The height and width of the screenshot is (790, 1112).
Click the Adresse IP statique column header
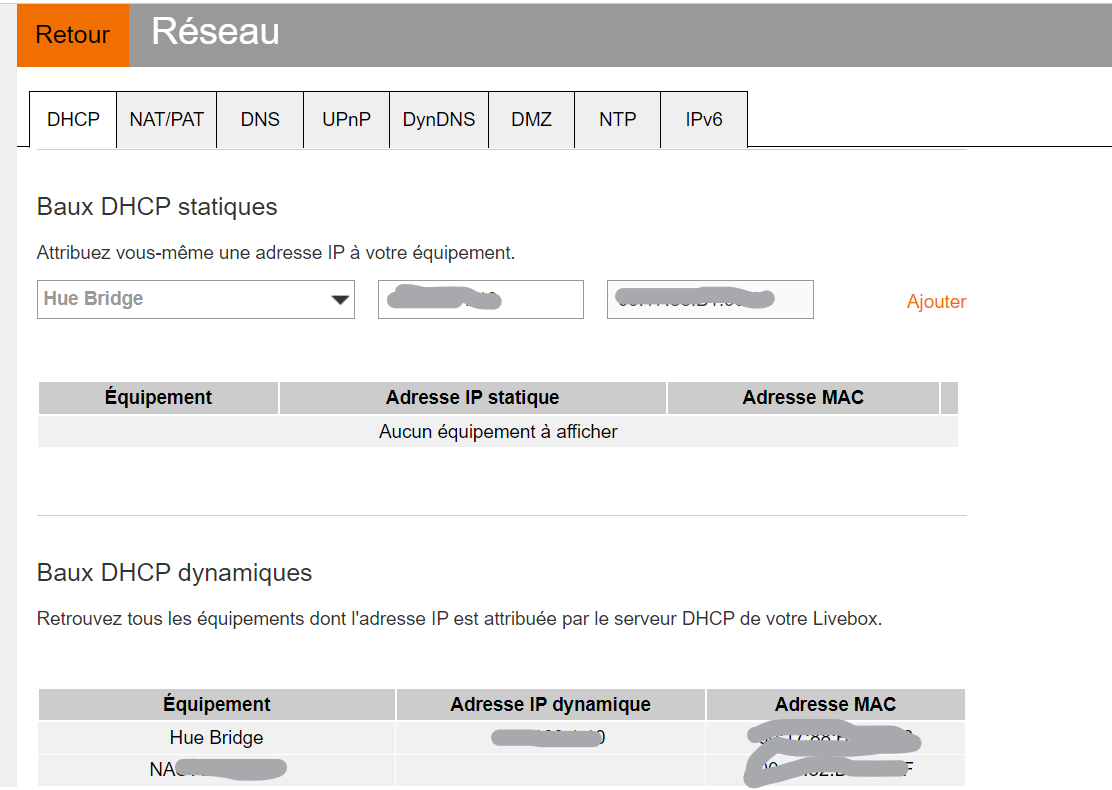tap(472, 397)
